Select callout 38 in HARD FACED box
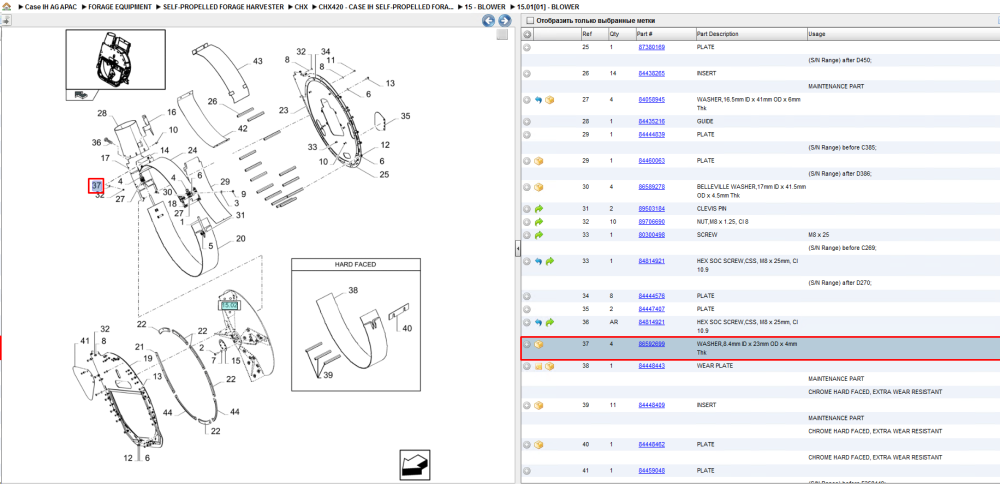 click(353, 290)
